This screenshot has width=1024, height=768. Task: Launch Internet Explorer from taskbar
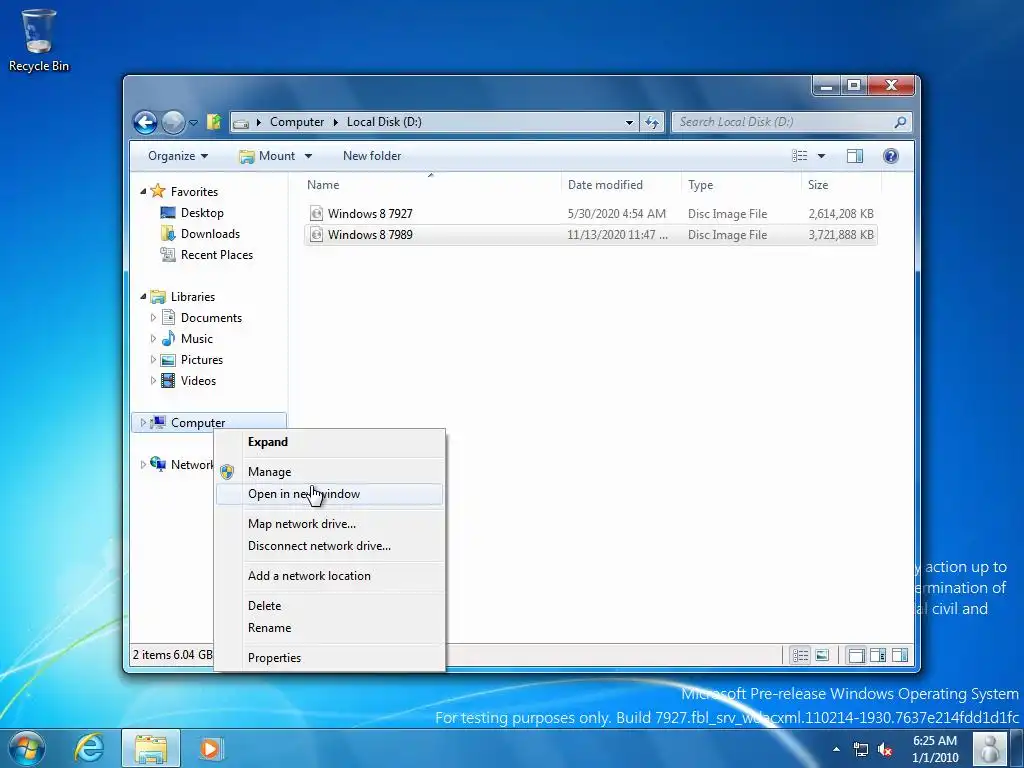(x=89, y=748)
